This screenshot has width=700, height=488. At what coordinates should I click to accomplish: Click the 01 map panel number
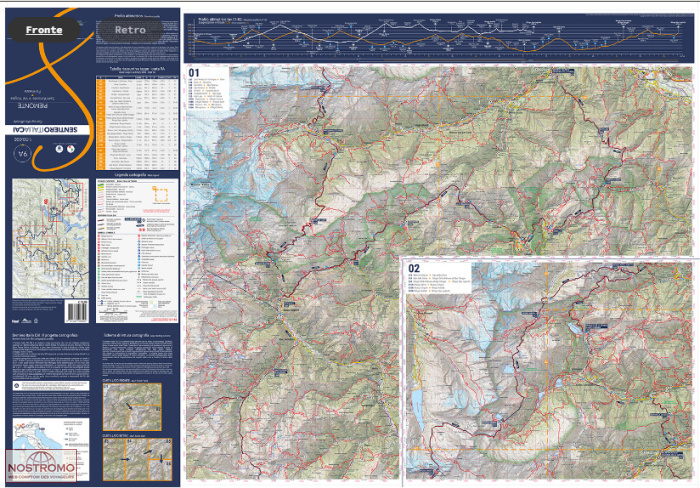pyautogui.click(x=194, y=73)
